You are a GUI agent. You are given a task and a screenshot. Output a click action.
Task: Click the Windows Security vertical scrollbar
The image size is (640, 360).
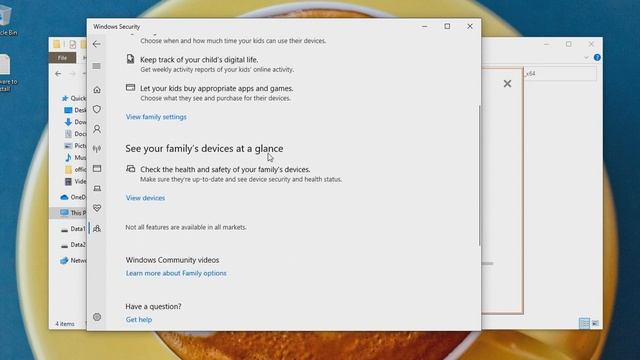pos(479,176)
